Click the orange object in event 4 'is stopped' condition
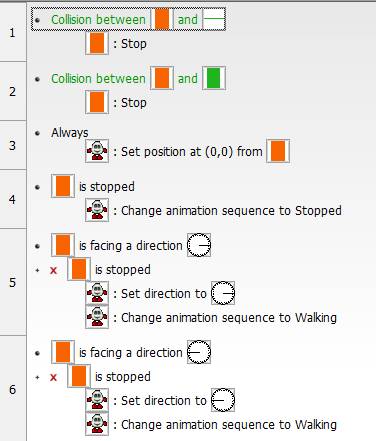Image resolution: width=376 pixels, height=441 pixels. (63, 186)
